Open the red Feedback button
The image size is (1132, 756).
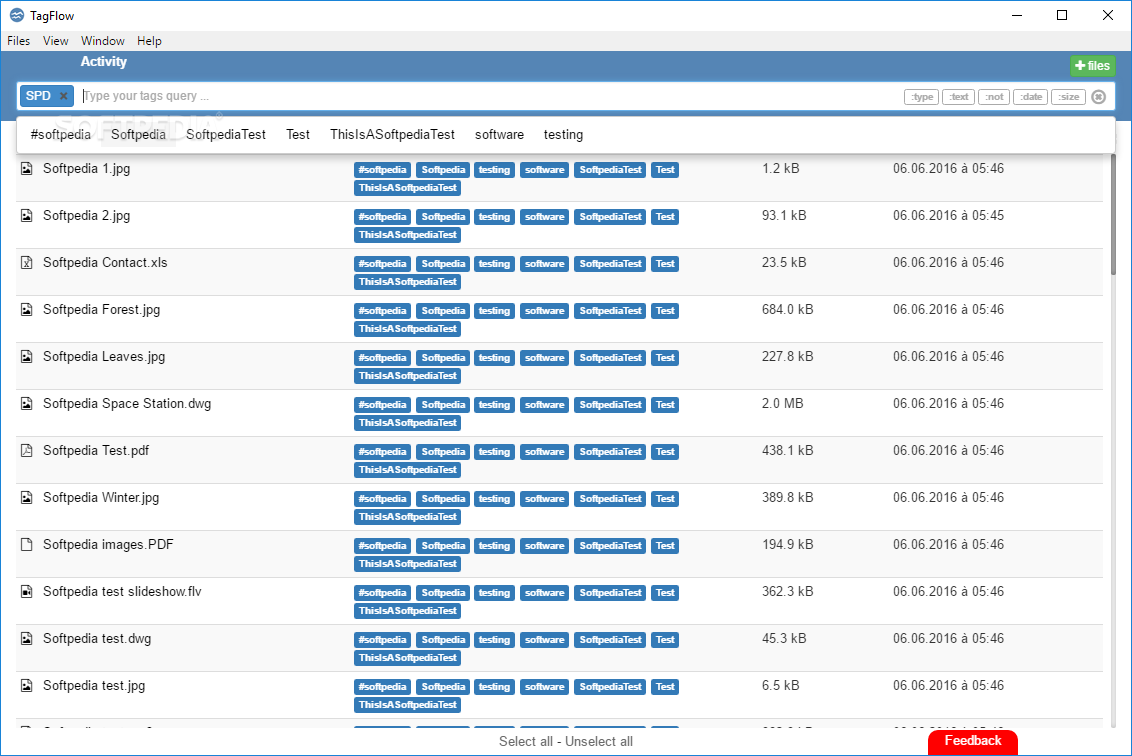coord(972,742)
